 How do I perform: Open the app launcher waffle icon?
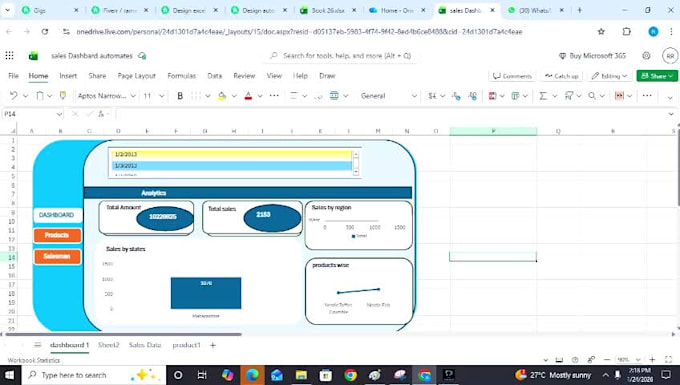pyautogui.click(x=10, y=55)
